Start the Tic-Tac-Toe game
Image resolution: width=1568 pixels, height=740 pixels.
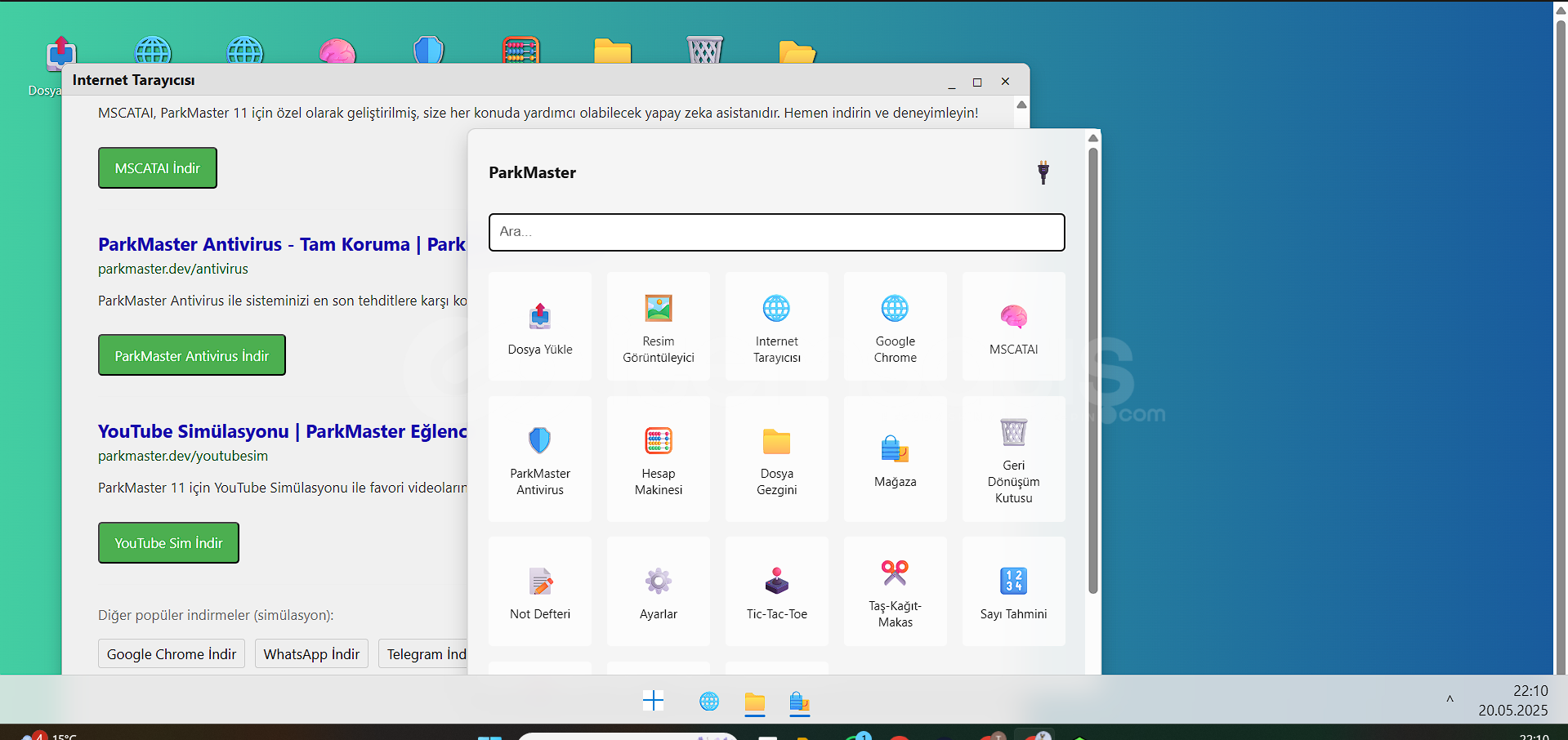pos(777,591)
